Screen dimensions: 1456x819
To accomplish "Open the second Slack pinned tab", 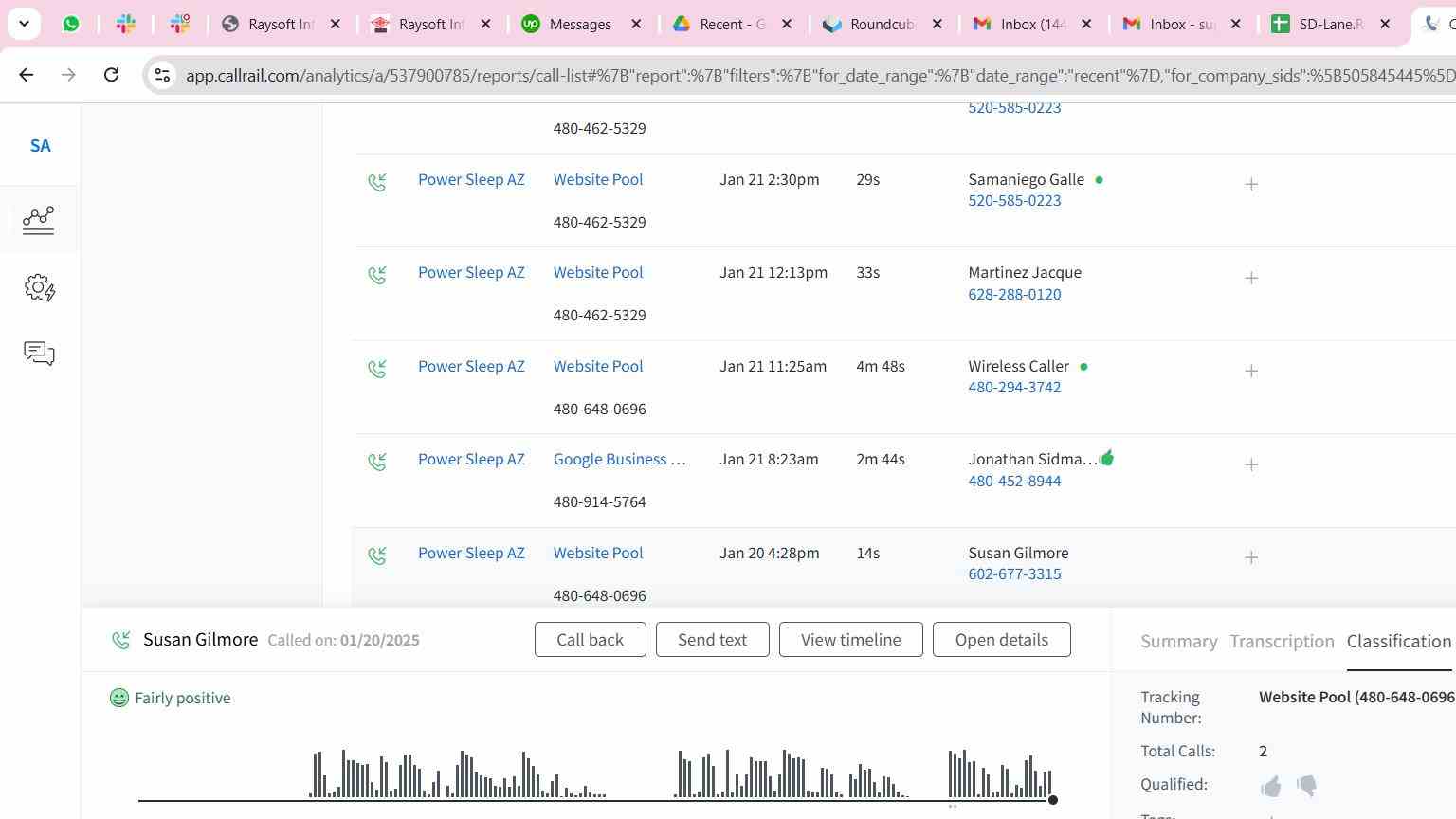I will [180, 24].
